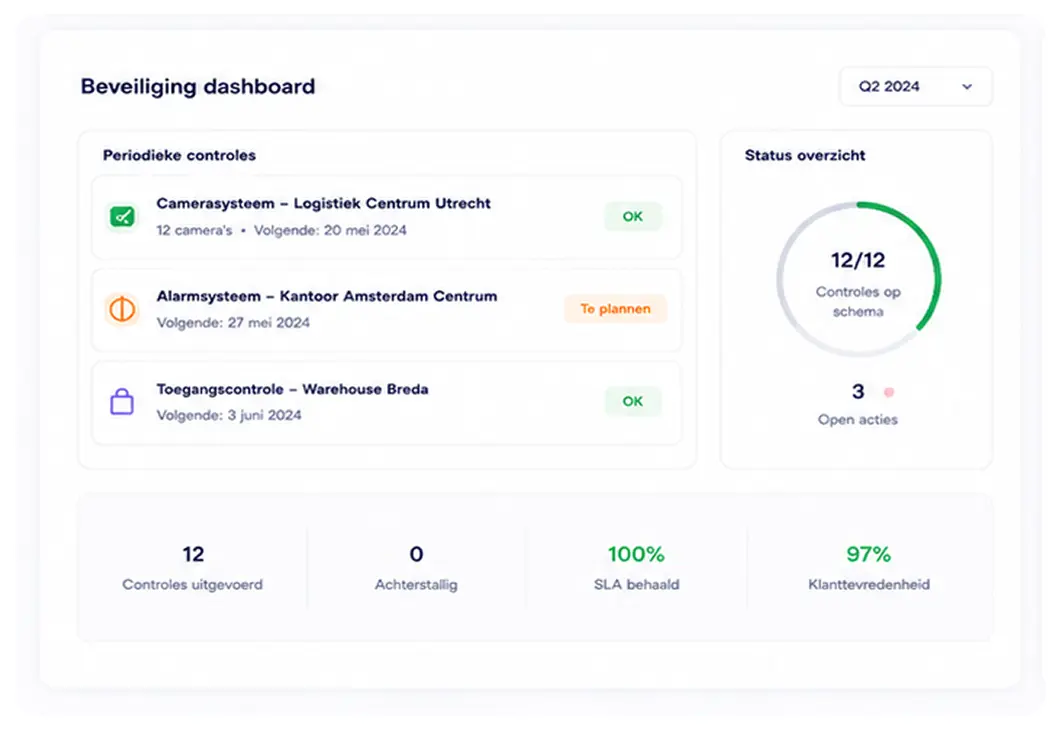1060x730 pixels.
Task: Click the Beveiliging dashboard heading
Action: pyautogui.click(x=198, y=87)
